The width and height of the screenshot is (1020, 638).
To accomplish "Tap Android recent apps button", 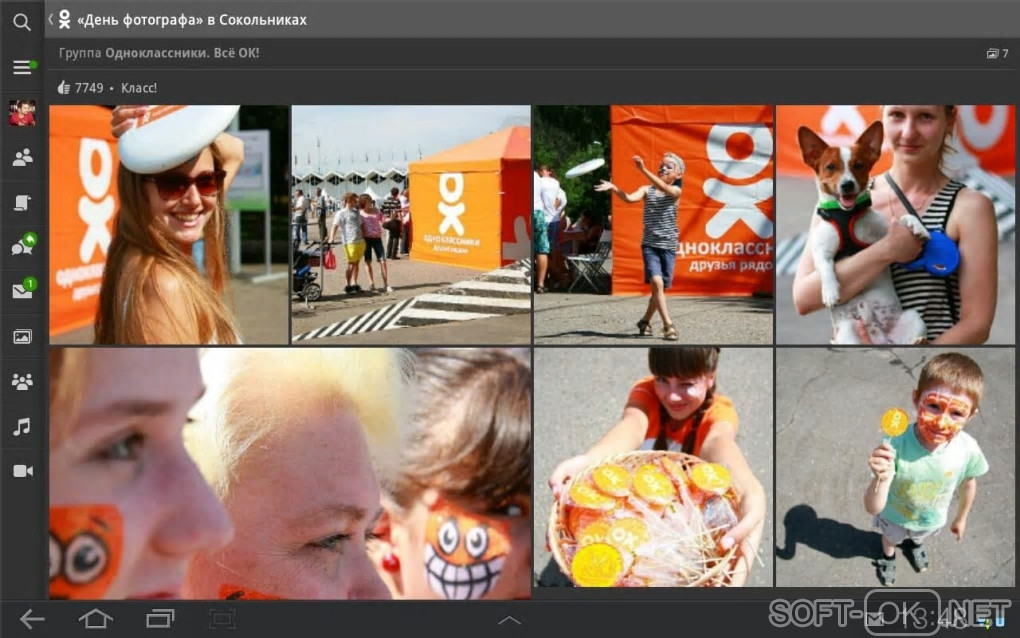I will [160, 618].
